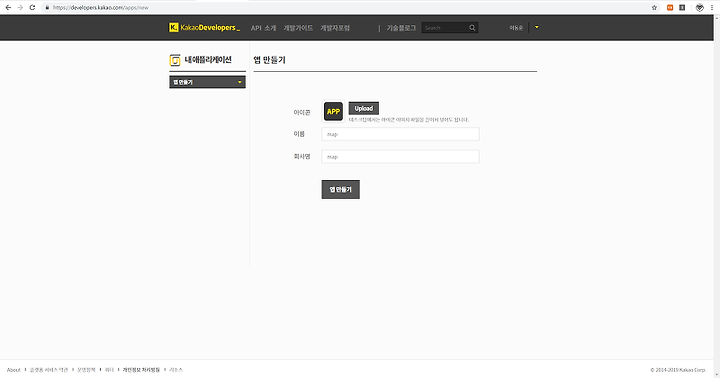Click the About footer link
720x378 pixels.
tap(13, 370)
